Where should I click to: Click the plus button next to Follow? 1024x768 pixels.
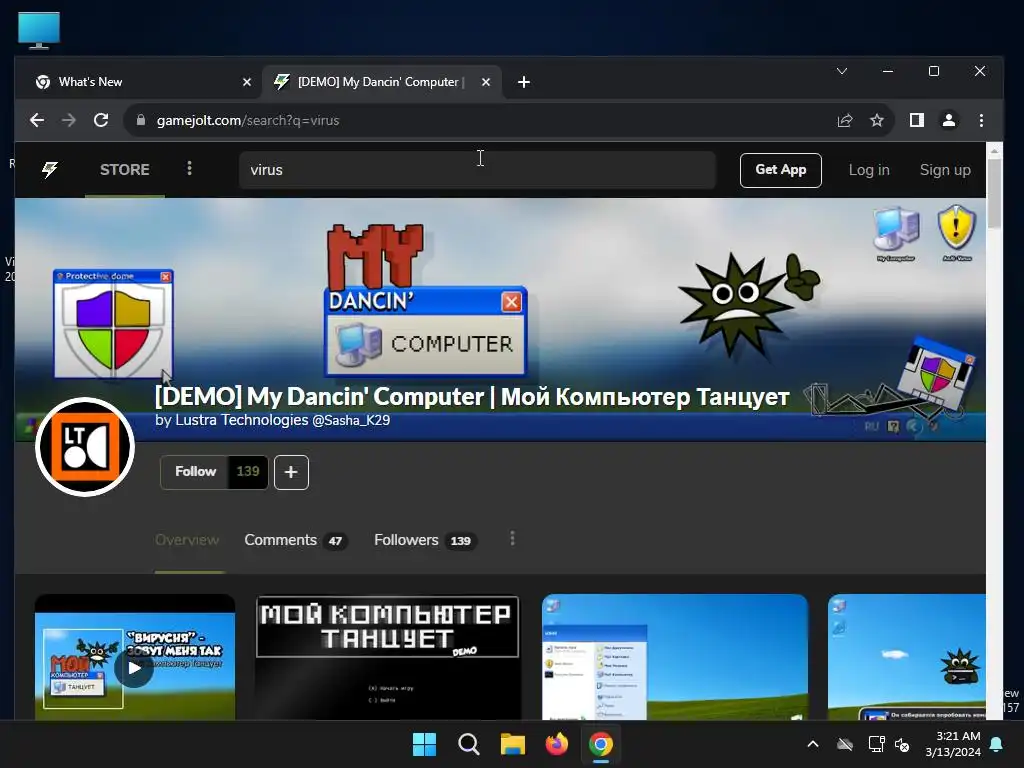click(x=291, y=472)
